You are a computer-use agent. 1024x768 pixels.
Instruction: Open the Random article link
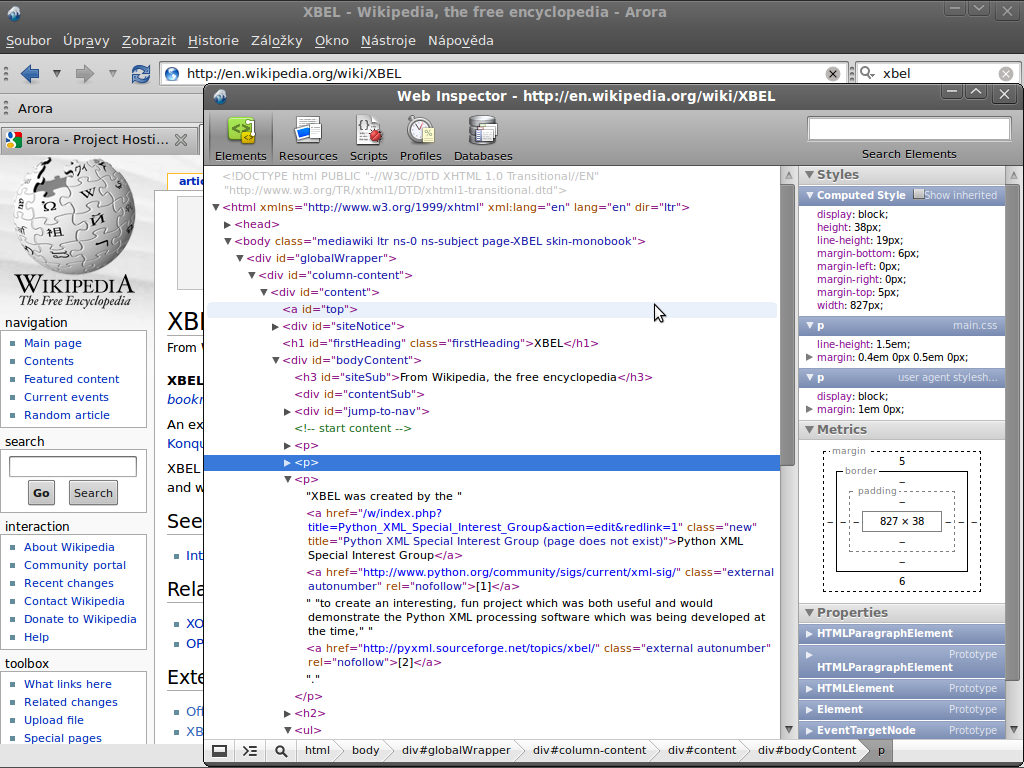pyautogui.click(x=67, y=415)
